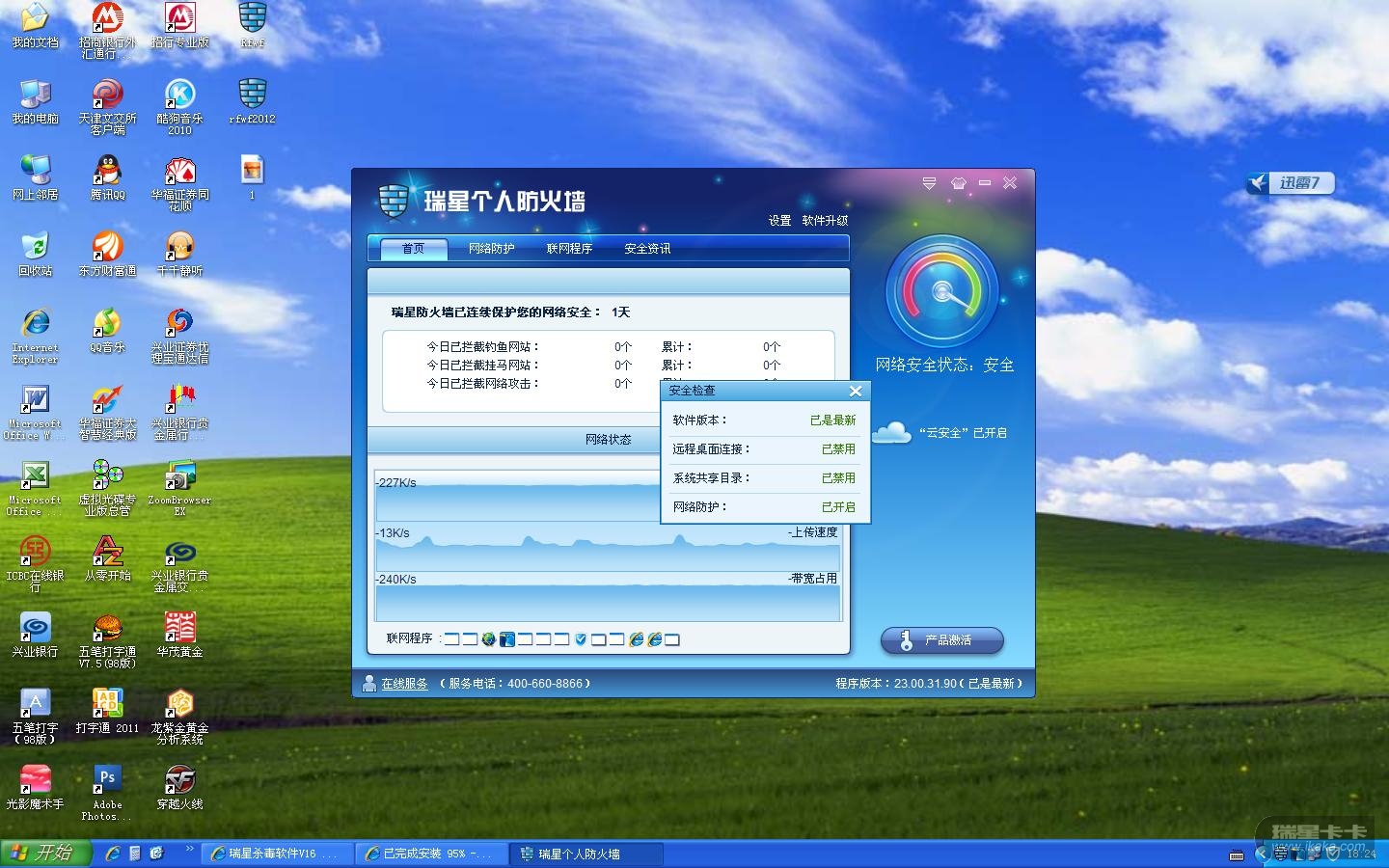The width and height of the screenshot is (1389, 868).
Task: Click the 上传速度 graph
Action: tap(608, 548)
